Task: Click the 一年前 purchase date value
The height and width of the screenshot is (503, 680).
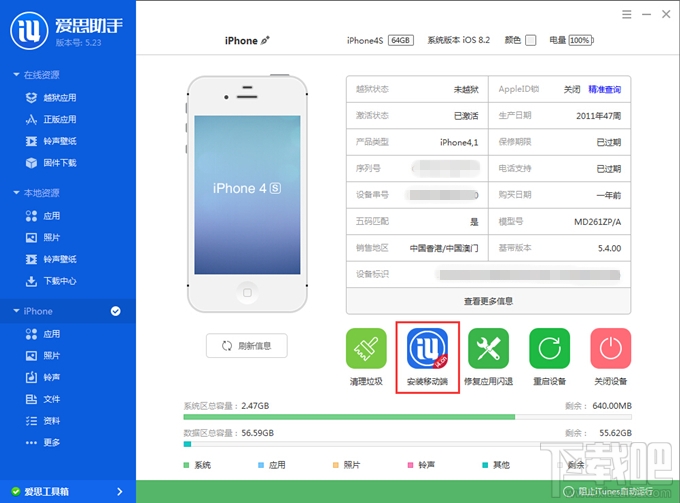Action: point(609,195)
